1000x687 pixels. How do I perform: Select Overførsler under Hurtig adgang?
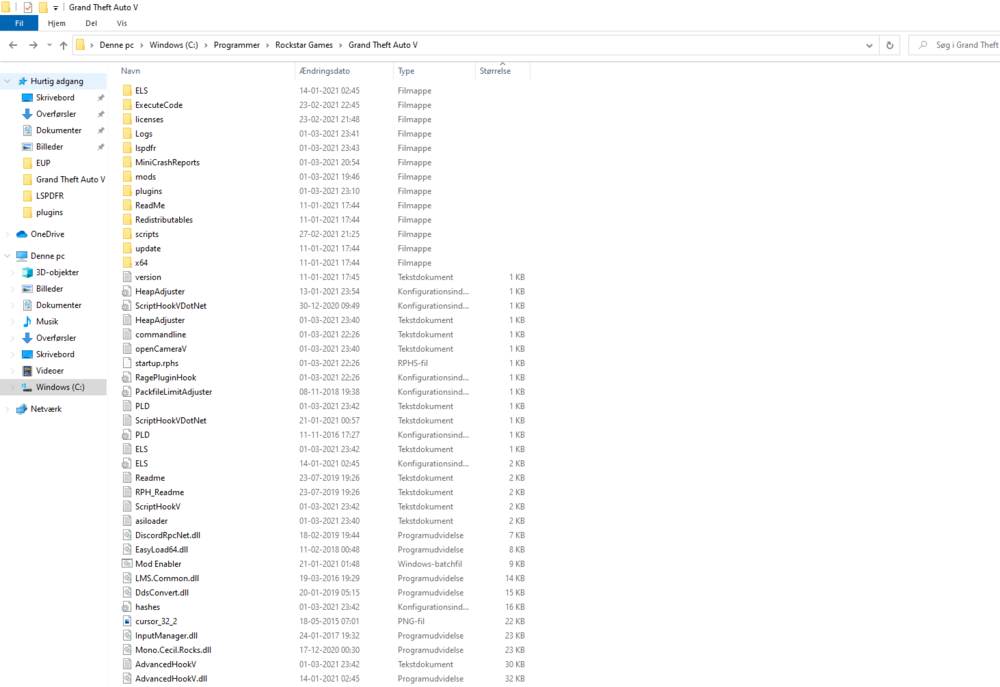point(55,114)
